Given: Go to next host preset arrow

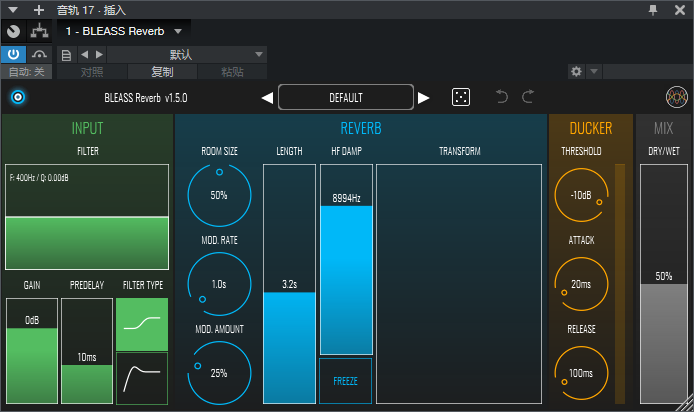Looking at the screenshot, I should point(100,54).
